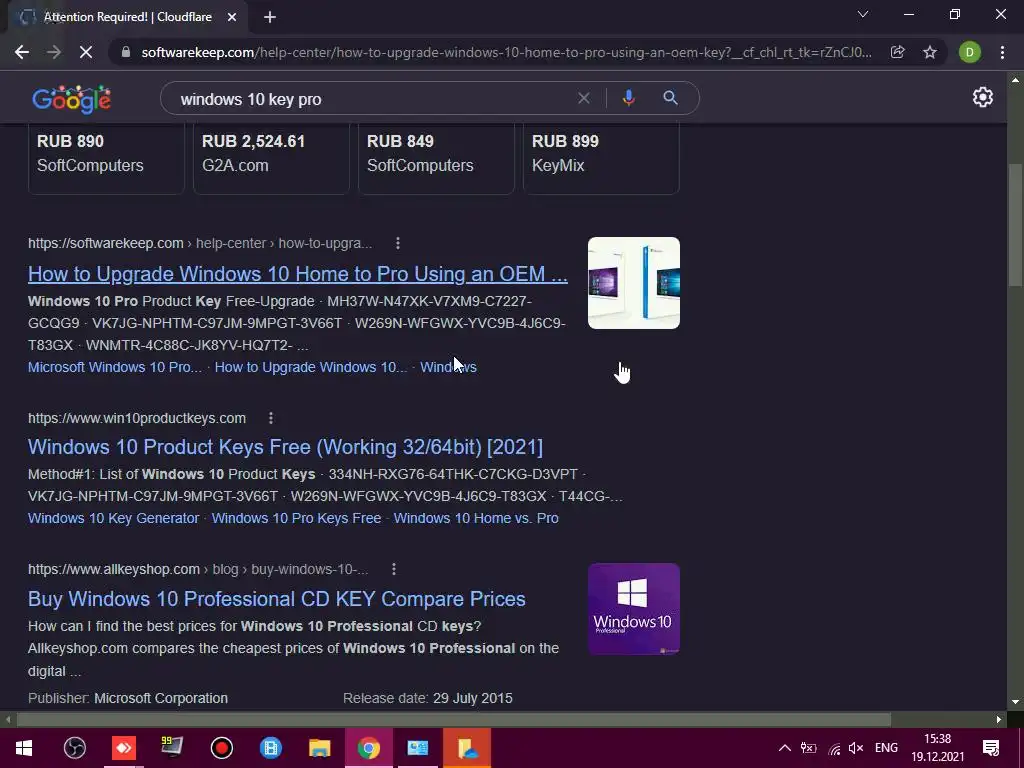Bookmark this page with the star
Viewport: 1024px width, 768px height.
point(930,52)
